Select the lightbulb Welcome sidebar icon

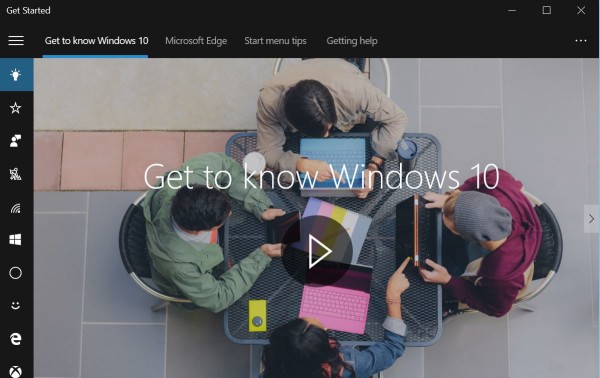16,75
